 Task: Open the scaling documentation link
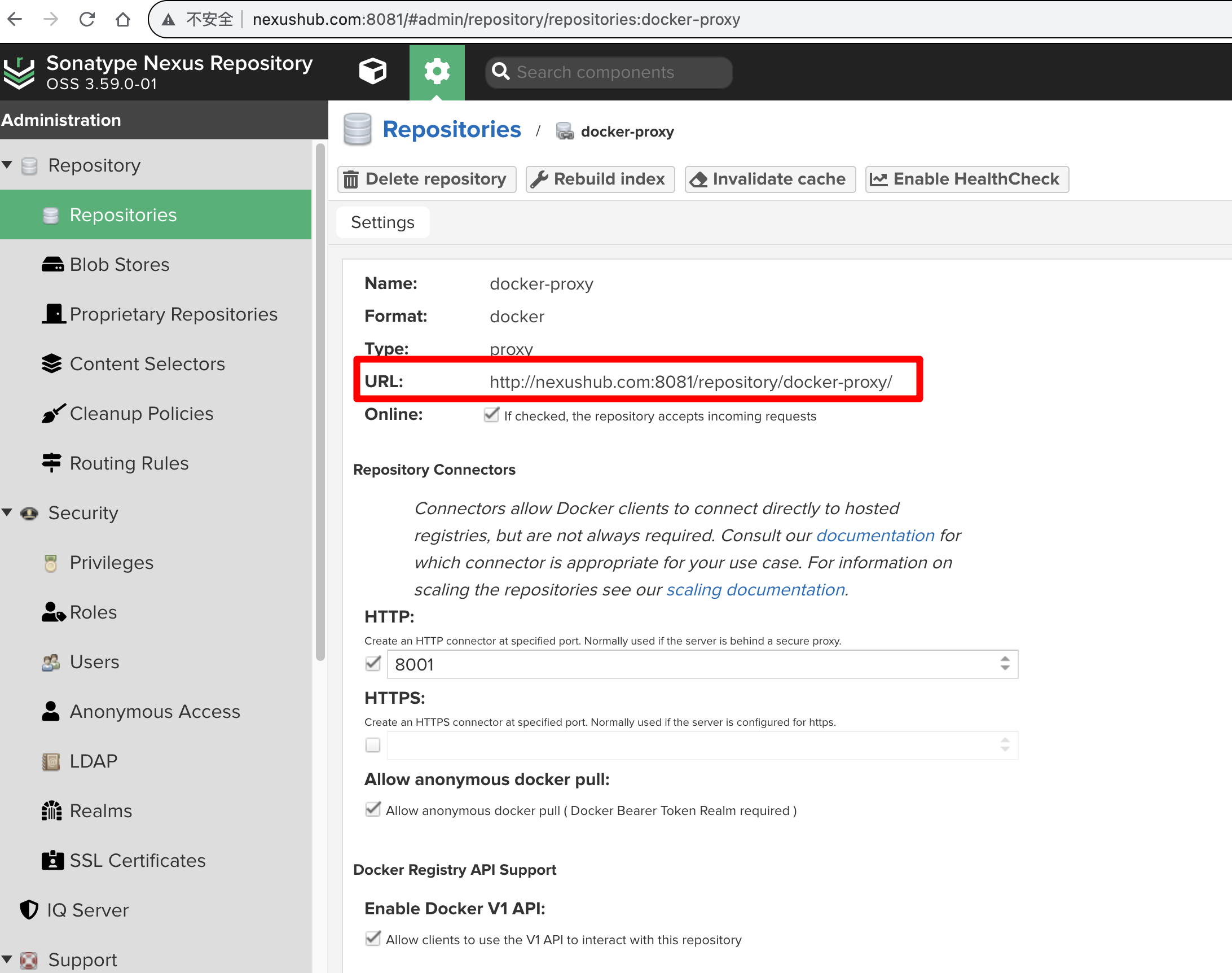tap(755, 590)
